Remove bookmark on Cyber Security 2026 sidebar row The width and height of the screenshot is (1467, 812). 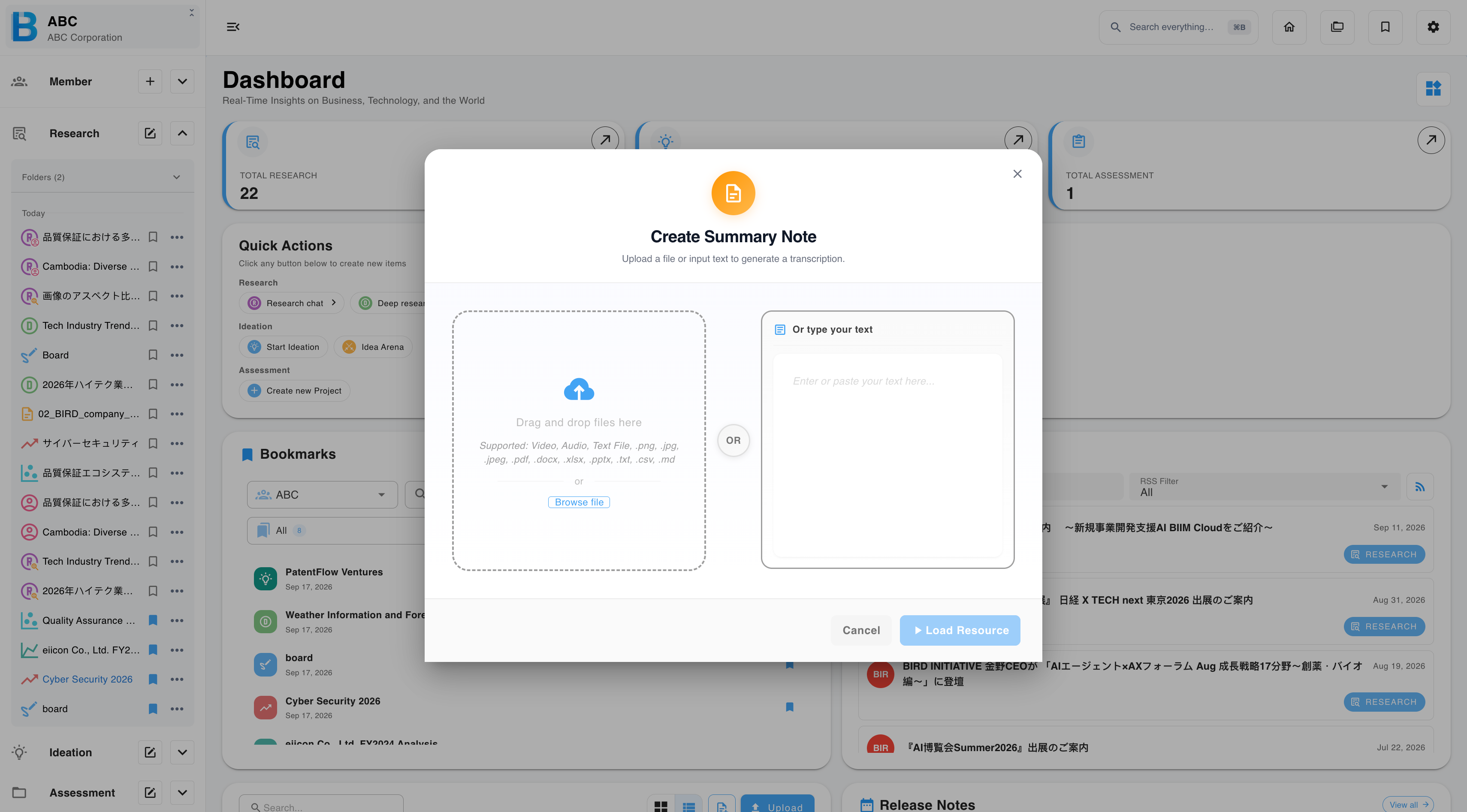[153, 680]
